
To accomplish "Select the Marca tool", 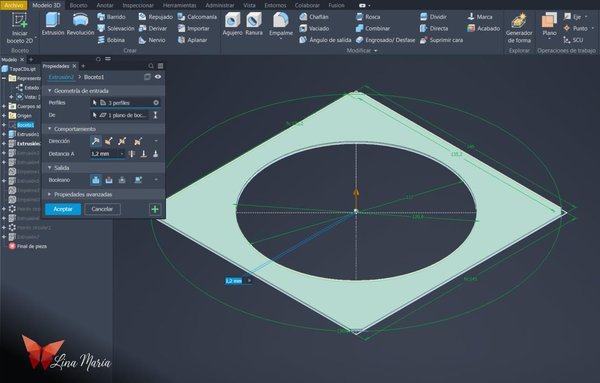I will [480, 17].
